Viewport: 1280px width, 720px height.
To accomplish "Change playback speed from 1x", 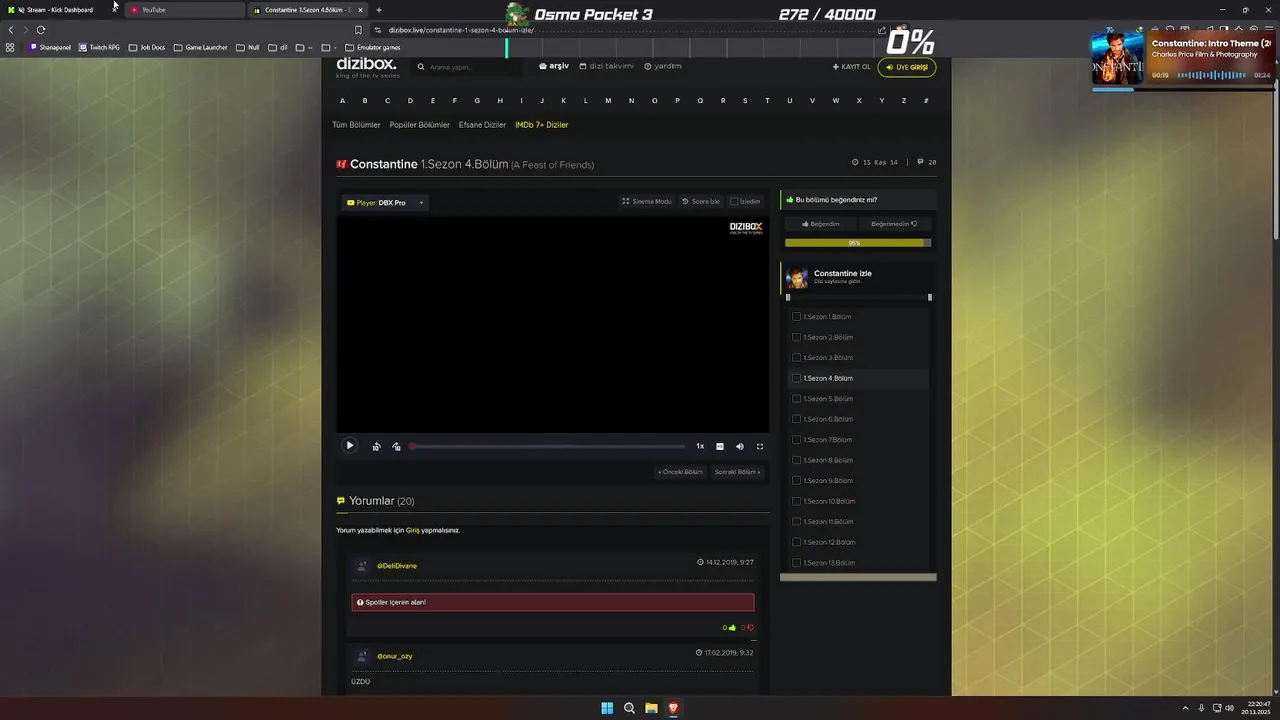I will (700, 447).
